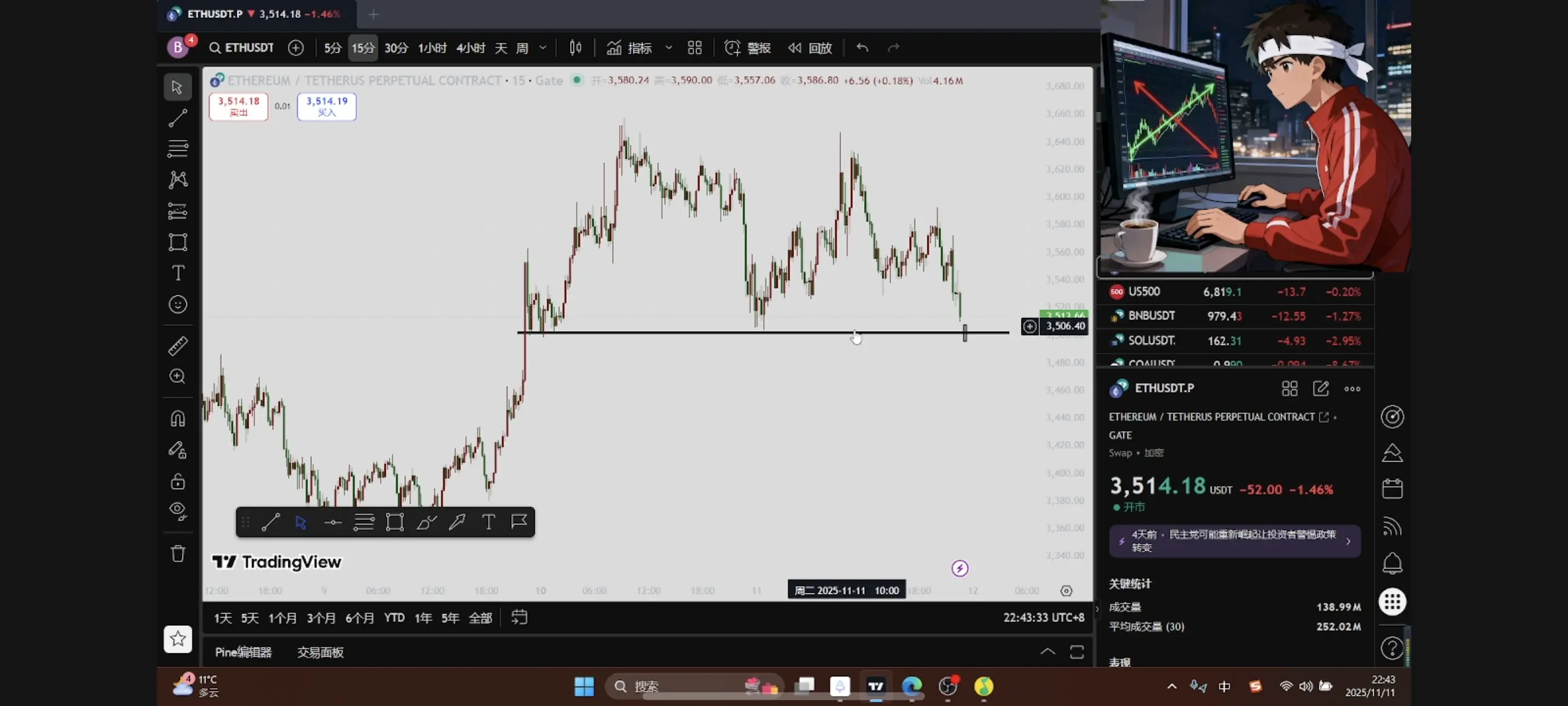Open the news headline about 民主党
1568x706 pixels.
coord(1234,541)
